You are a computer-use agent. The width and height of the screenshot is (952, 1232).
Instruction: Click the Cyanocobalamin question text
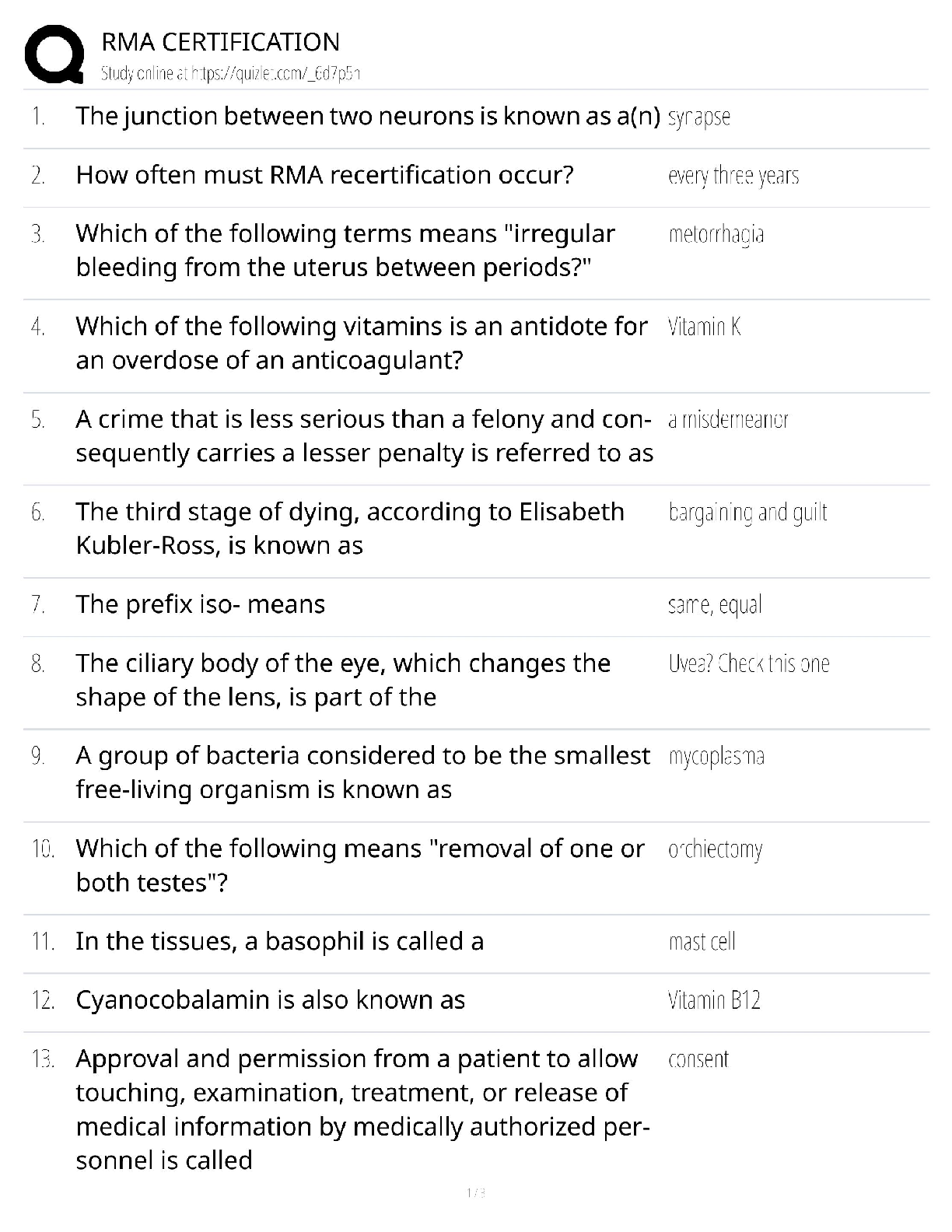[270, 1000]
